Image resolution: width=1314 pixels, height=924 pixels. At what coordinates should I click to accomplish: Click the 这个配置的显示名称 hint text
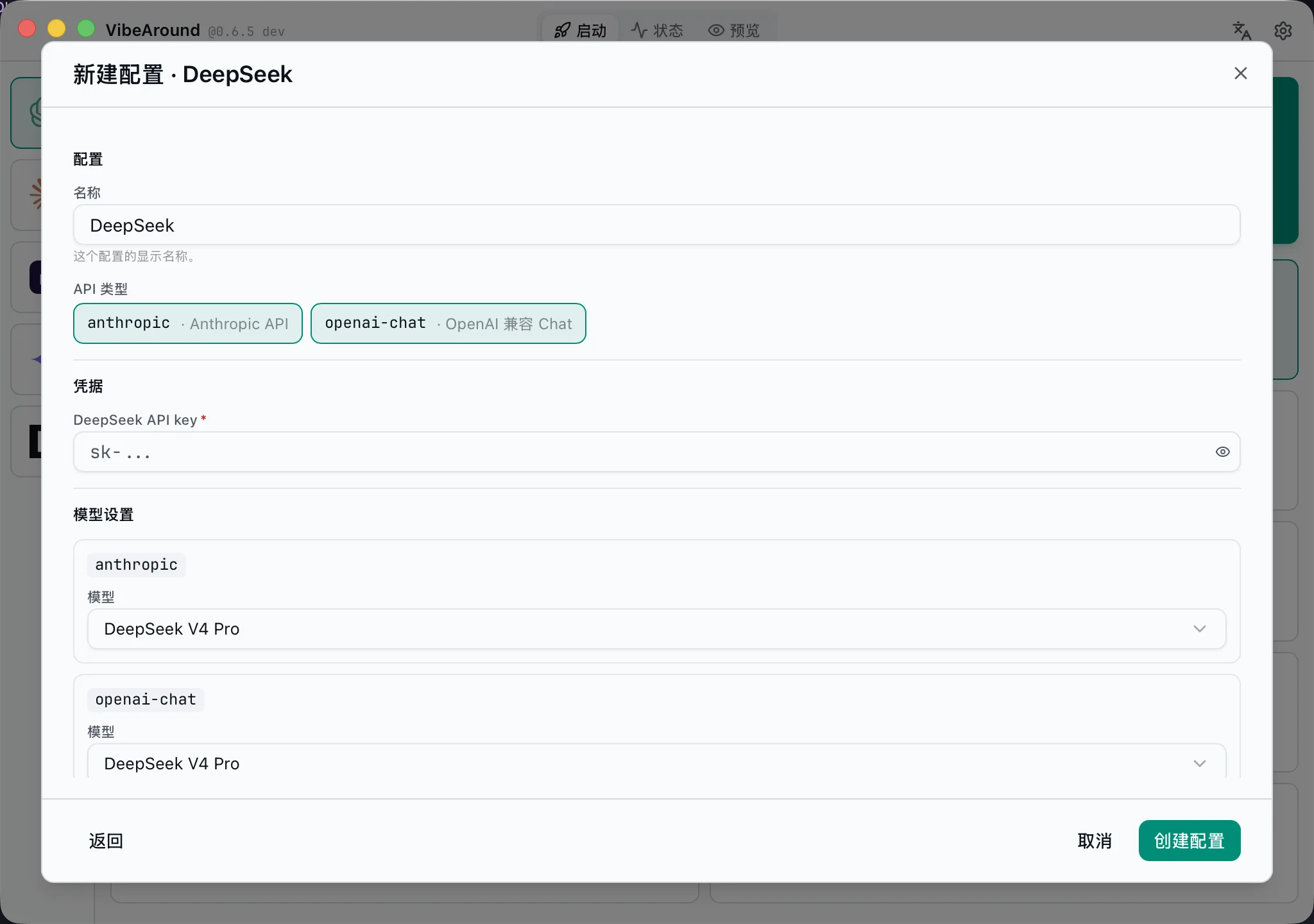click(x=134, y=256)
